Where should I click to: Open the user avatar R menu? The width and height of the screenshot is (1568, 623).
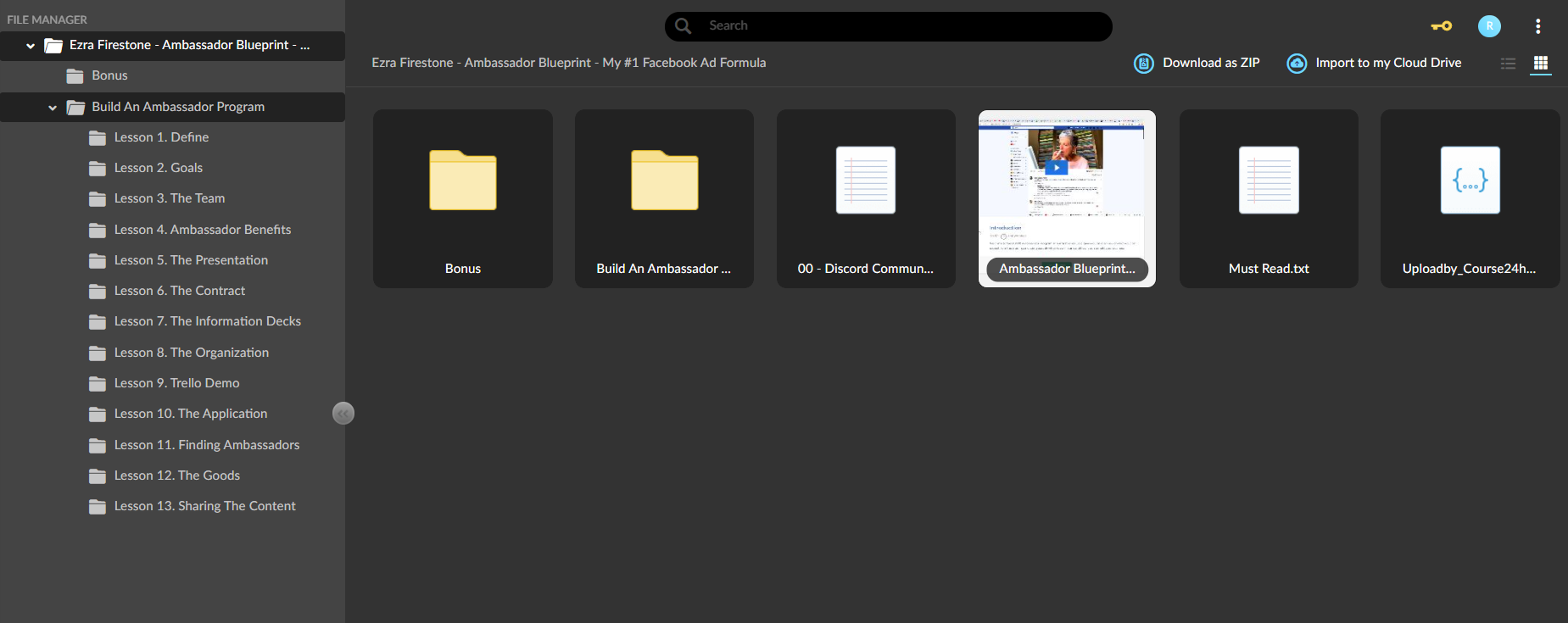(1489, 26)
